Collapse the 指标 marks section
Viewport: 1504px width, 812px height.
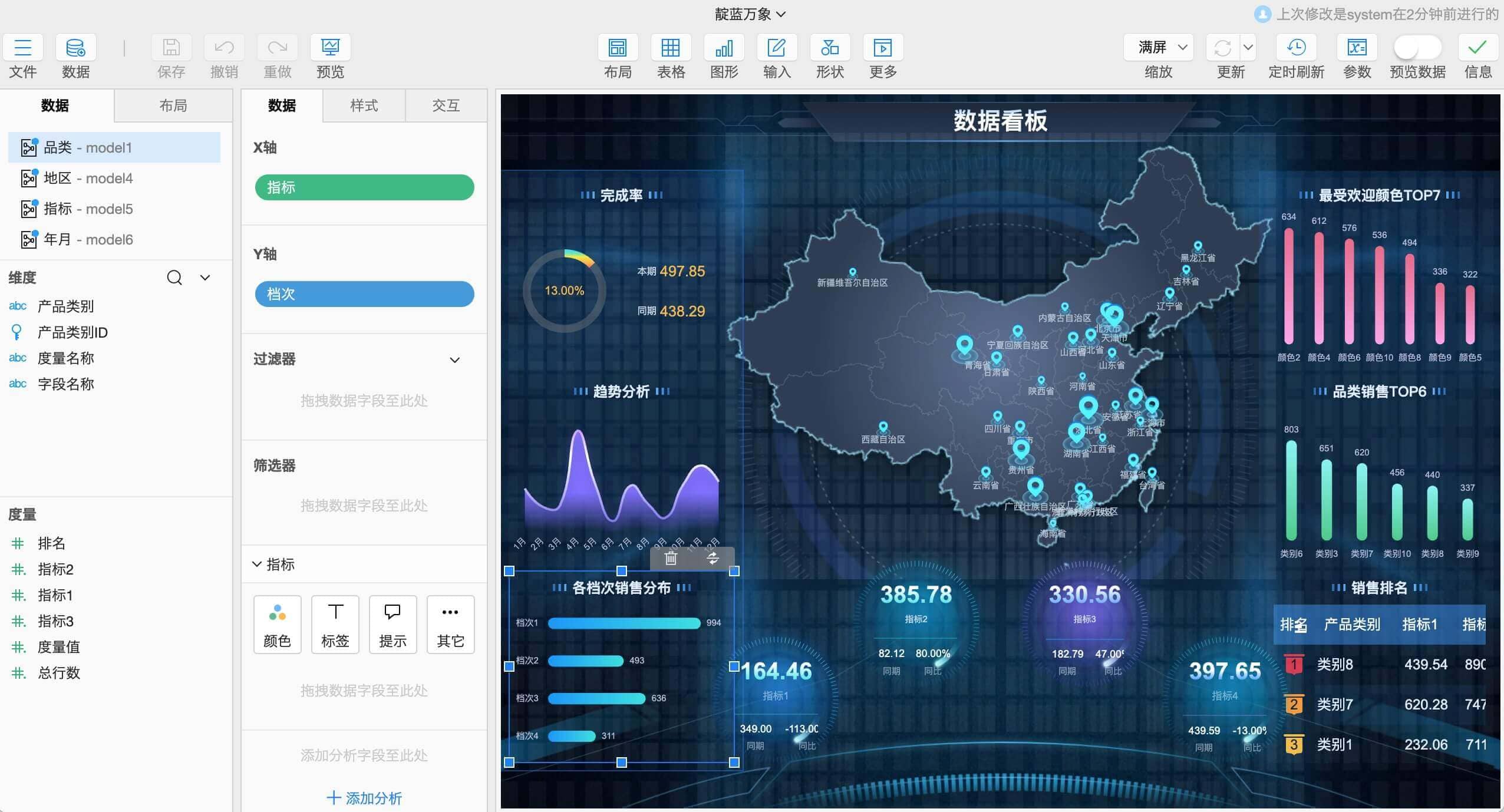pos(257,565)
